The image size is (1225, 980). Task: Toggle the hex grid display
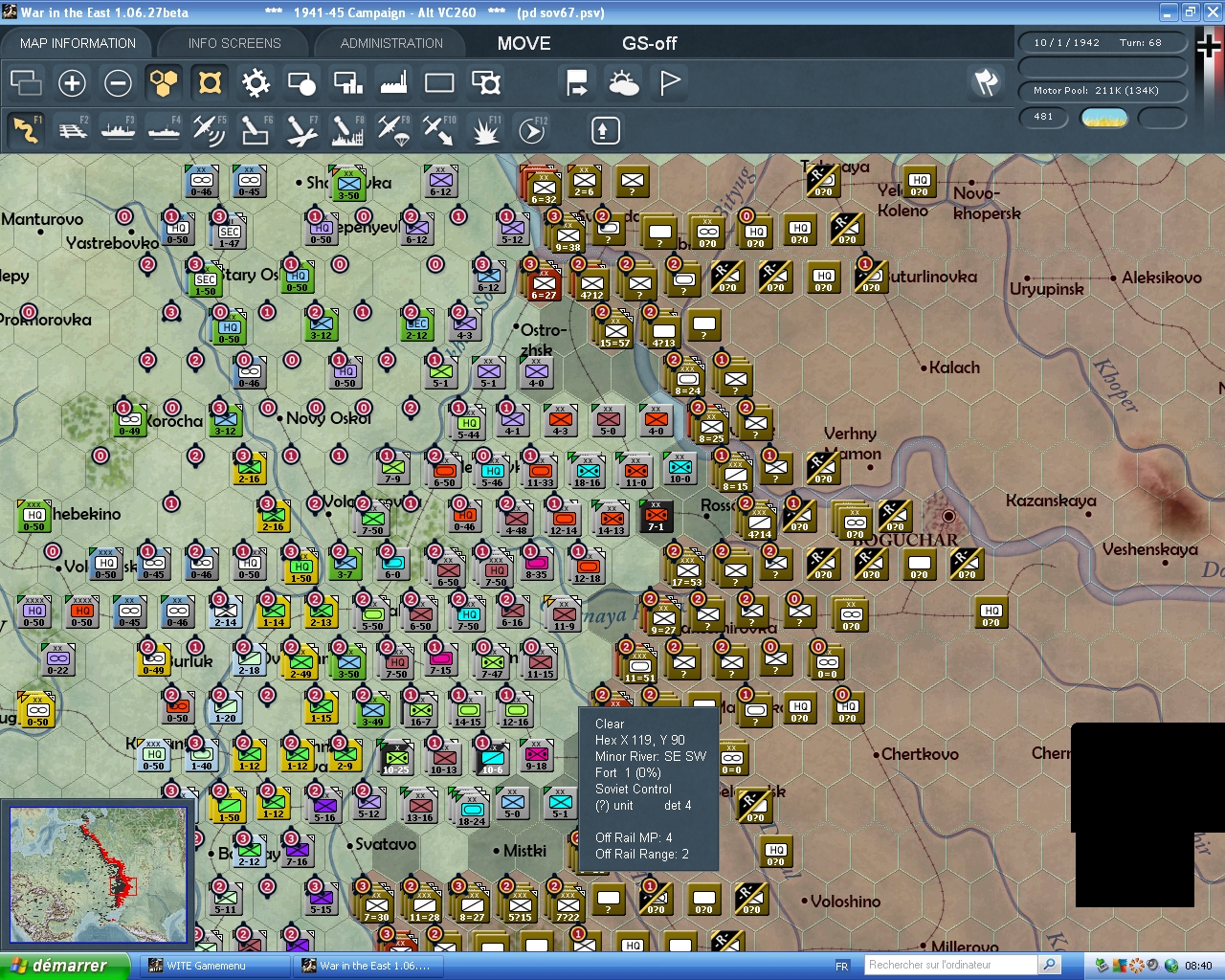[x=163, y=83]
